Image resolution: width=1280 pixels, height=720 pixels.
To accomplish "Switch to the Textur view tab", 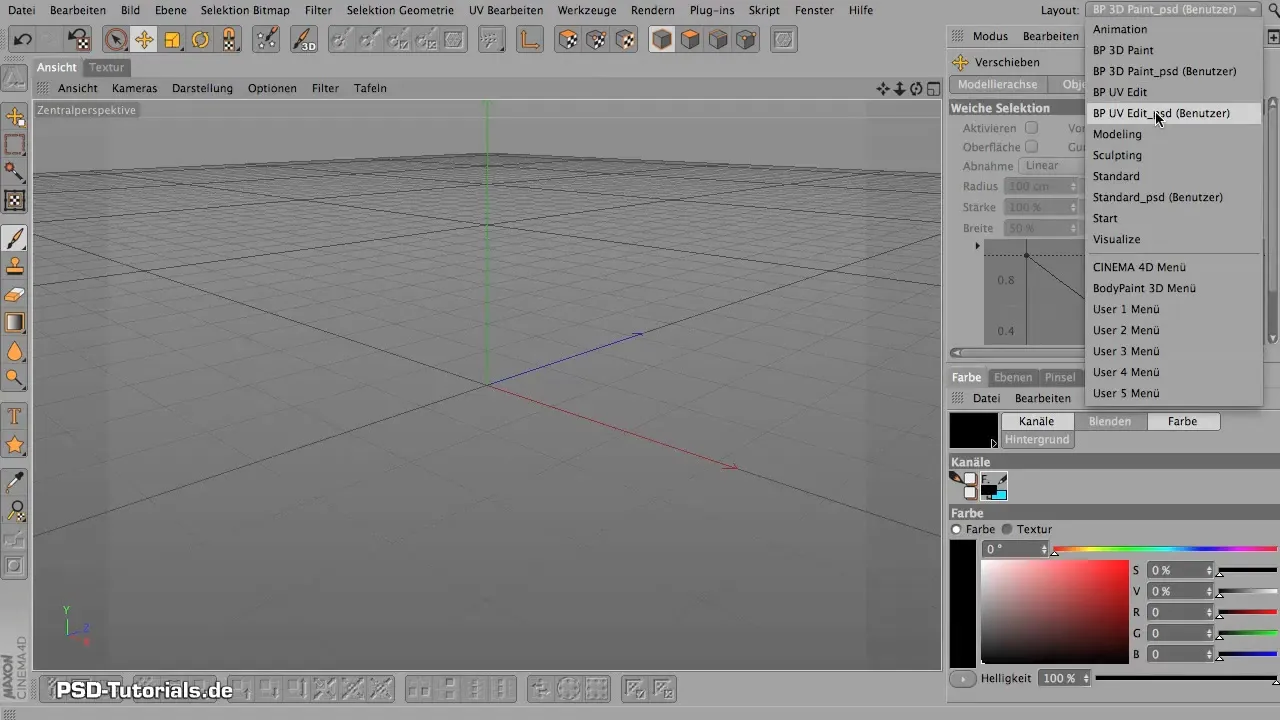I will click(x=106, y=67).
